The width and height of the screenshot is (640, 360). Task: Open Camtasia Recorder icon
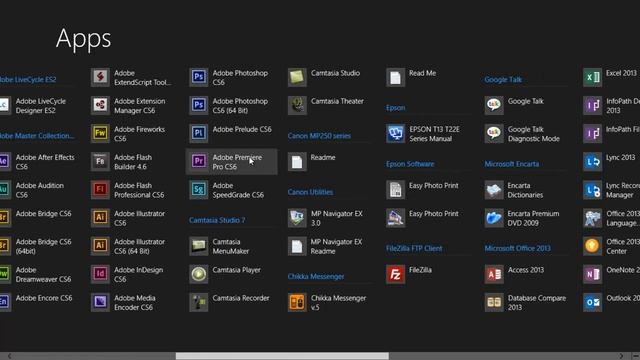pyautogui.click(x=199, y=302)
